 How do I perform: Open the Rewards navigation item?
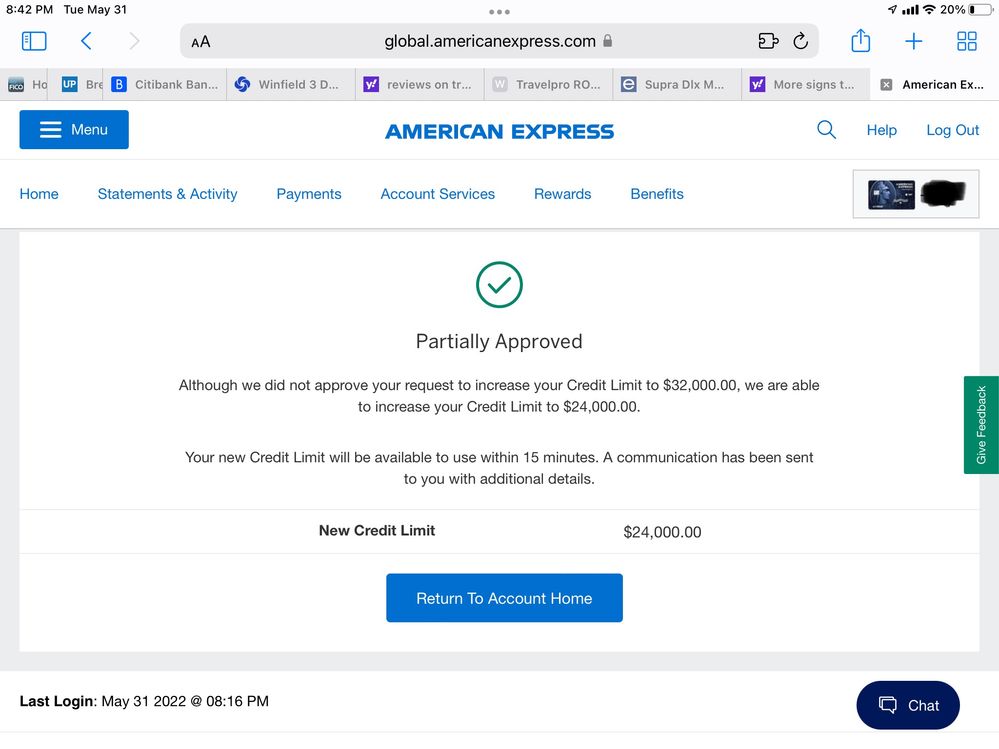[x=562, y=194]
